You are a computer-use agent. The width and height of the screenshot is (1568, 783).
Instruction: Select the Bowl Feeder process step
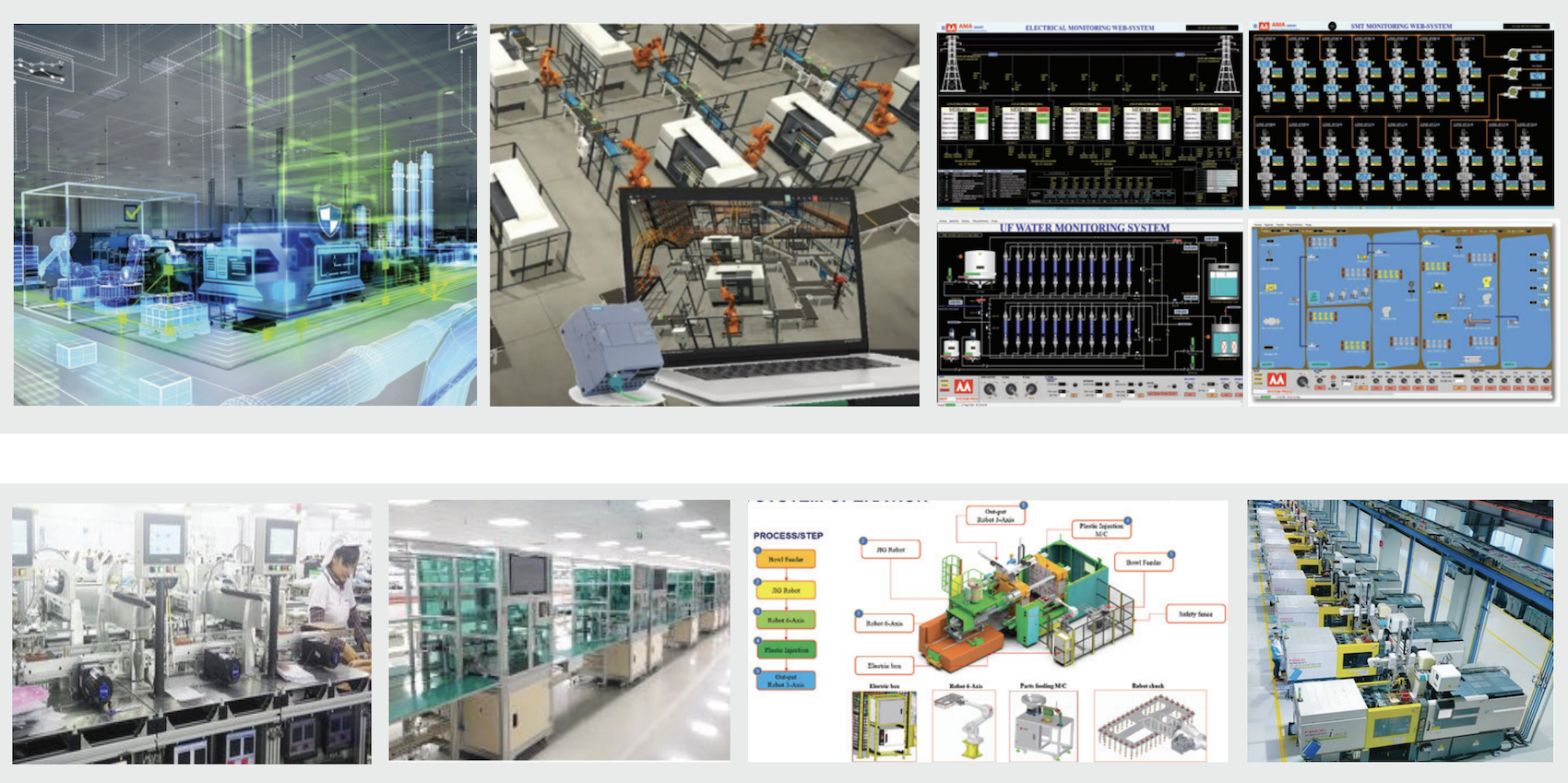click(785, 559)
